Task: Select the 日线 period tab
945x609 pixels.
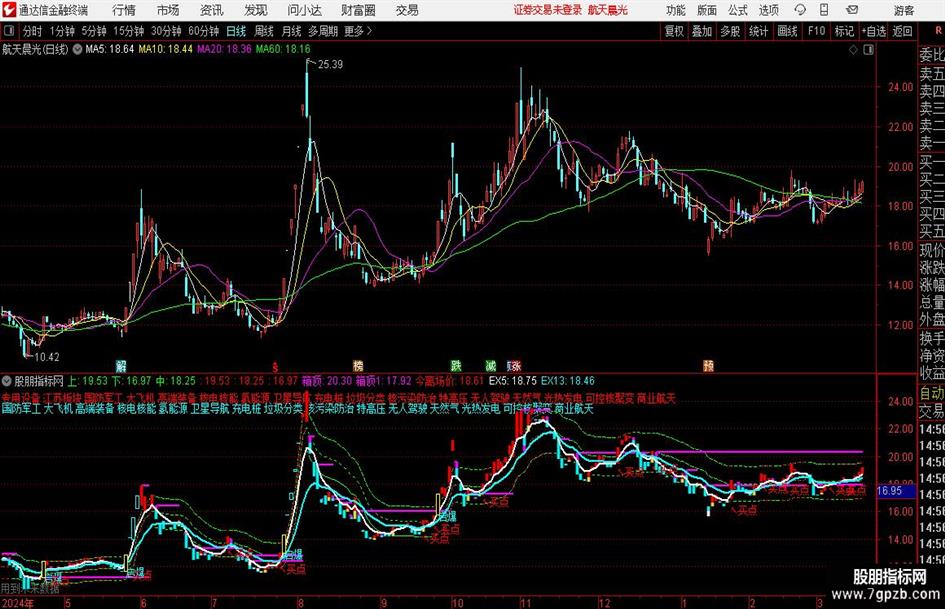Action: click(236, 31)
